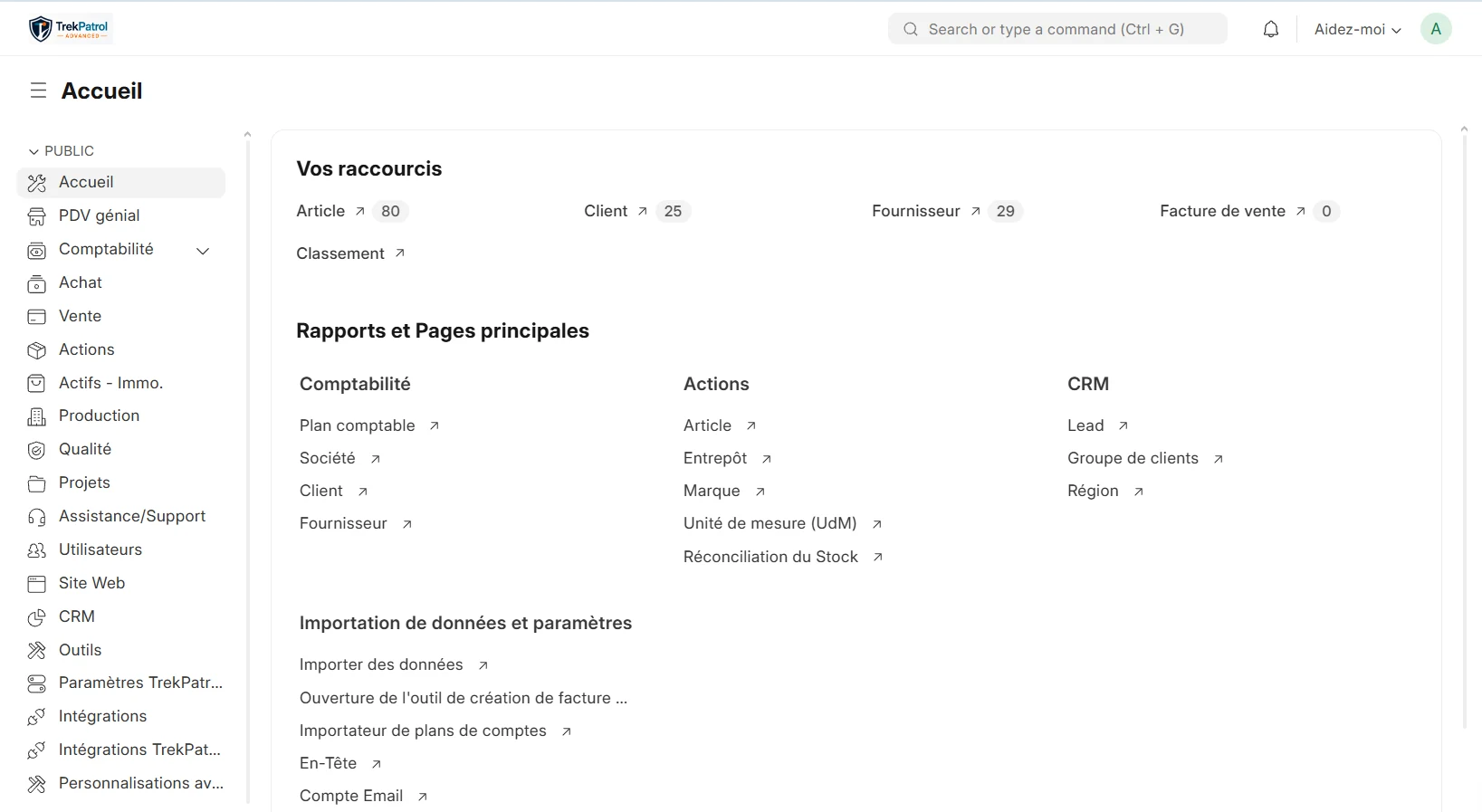This screenshot has height=812, width=1482.
Task: Expand the Comptabilité sidebar chevron
Action: point(203,251)
